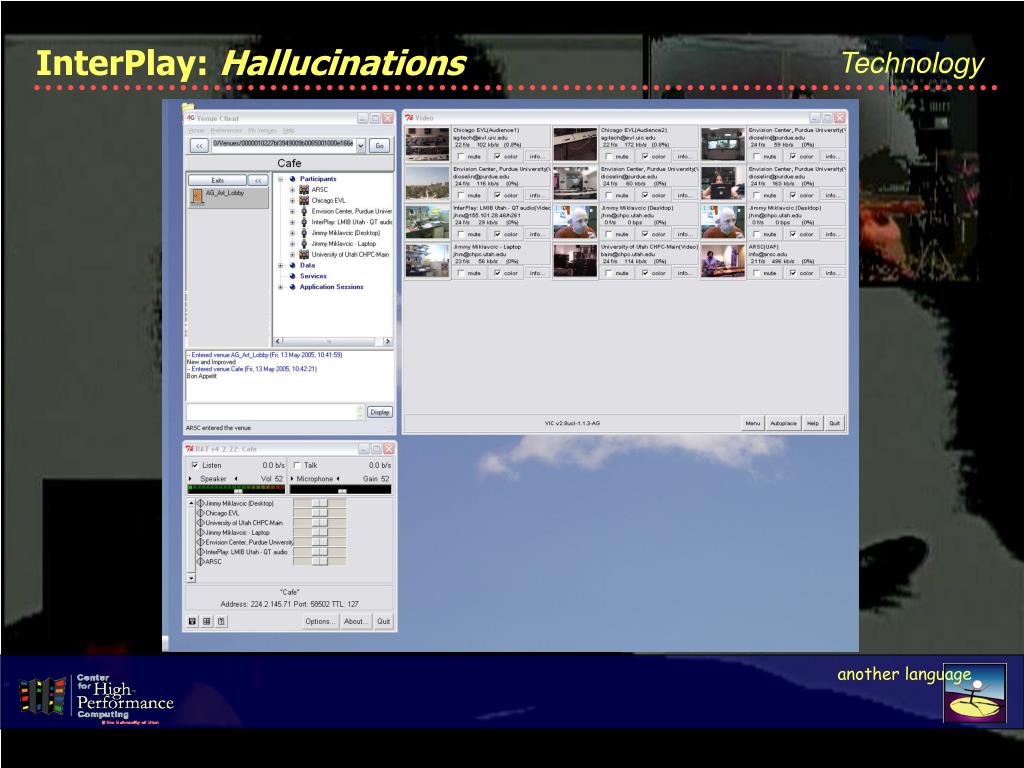Click the Tk icon in the Video window title bar
1024x768 pixels.
point(409,118)
